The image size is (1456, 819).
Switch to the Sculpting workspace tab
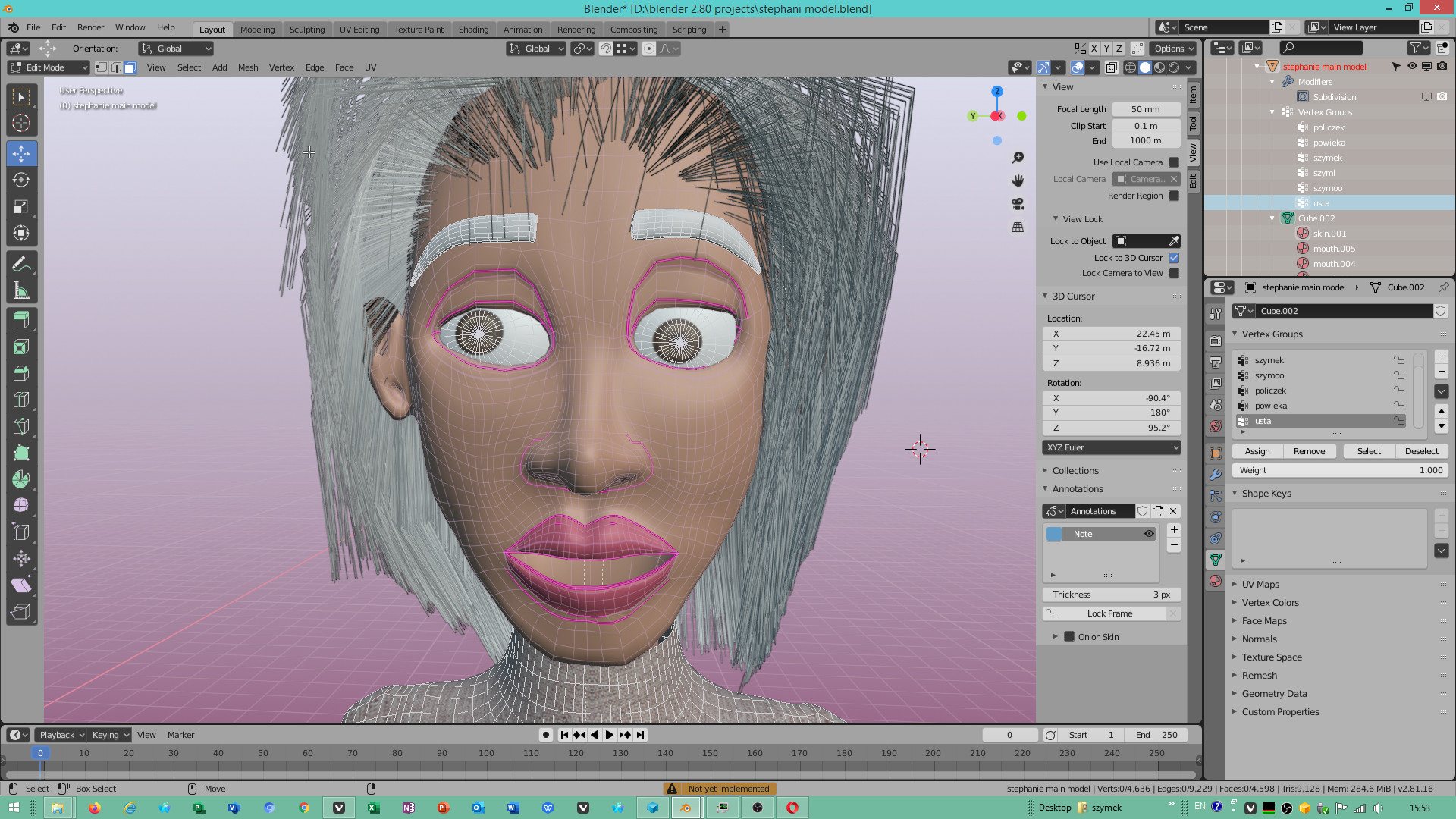coord(307,30)
